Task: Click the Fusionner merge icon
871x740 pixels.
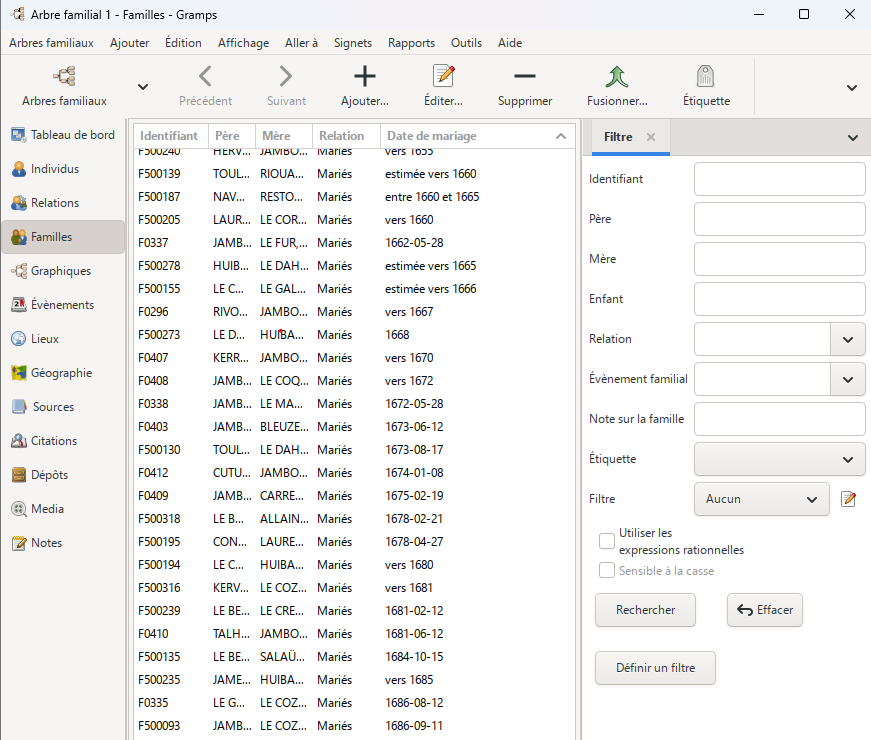Action: [x=616, y=77]
